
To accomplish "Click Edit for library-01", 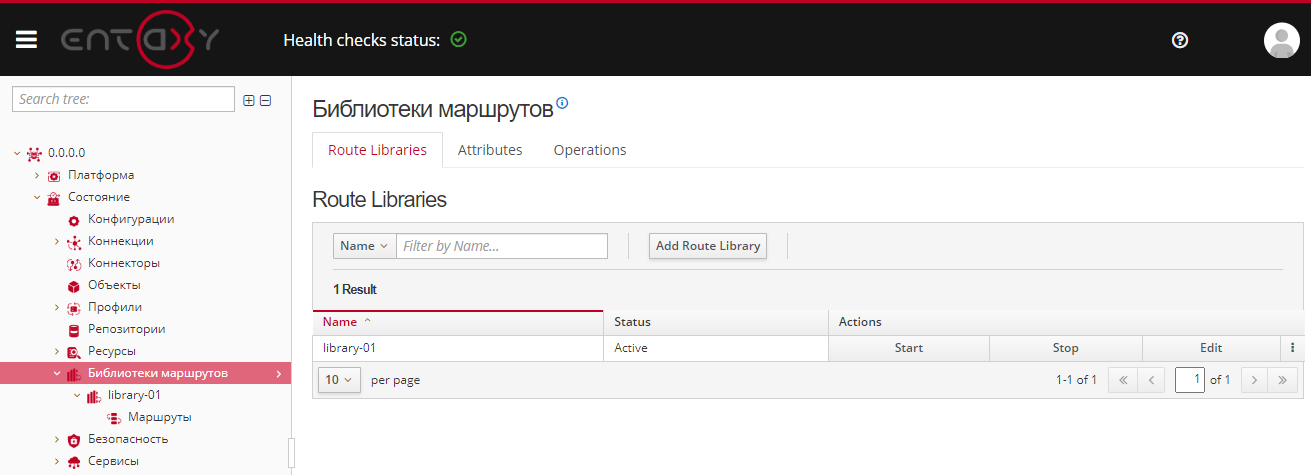I will click(1211, 348).
